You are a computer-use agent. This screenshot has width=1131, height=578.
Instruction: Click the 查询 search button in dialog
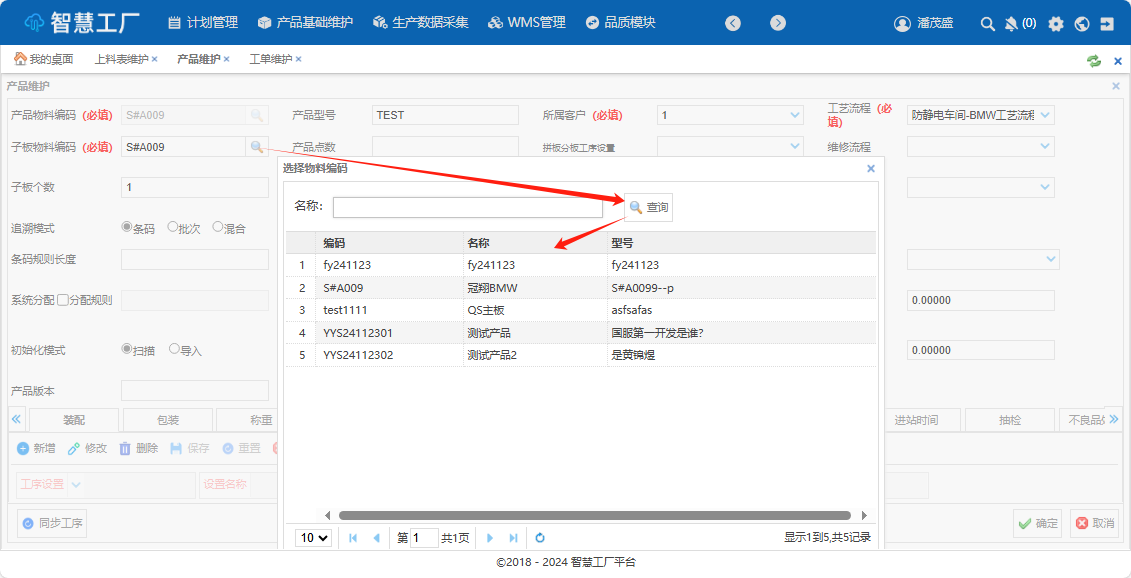pyautogui.click(x=648, y=207)
